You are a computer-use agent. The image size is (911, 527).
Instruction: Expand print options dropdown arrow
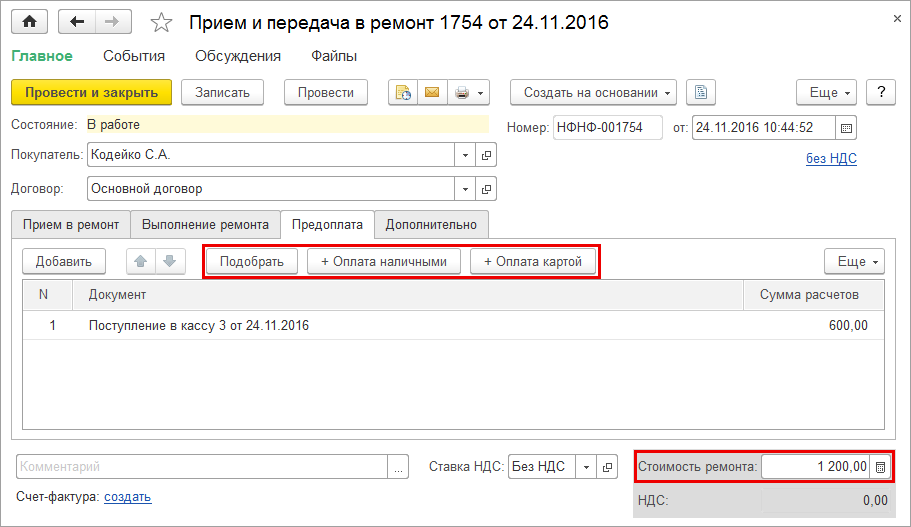point(480,93)
